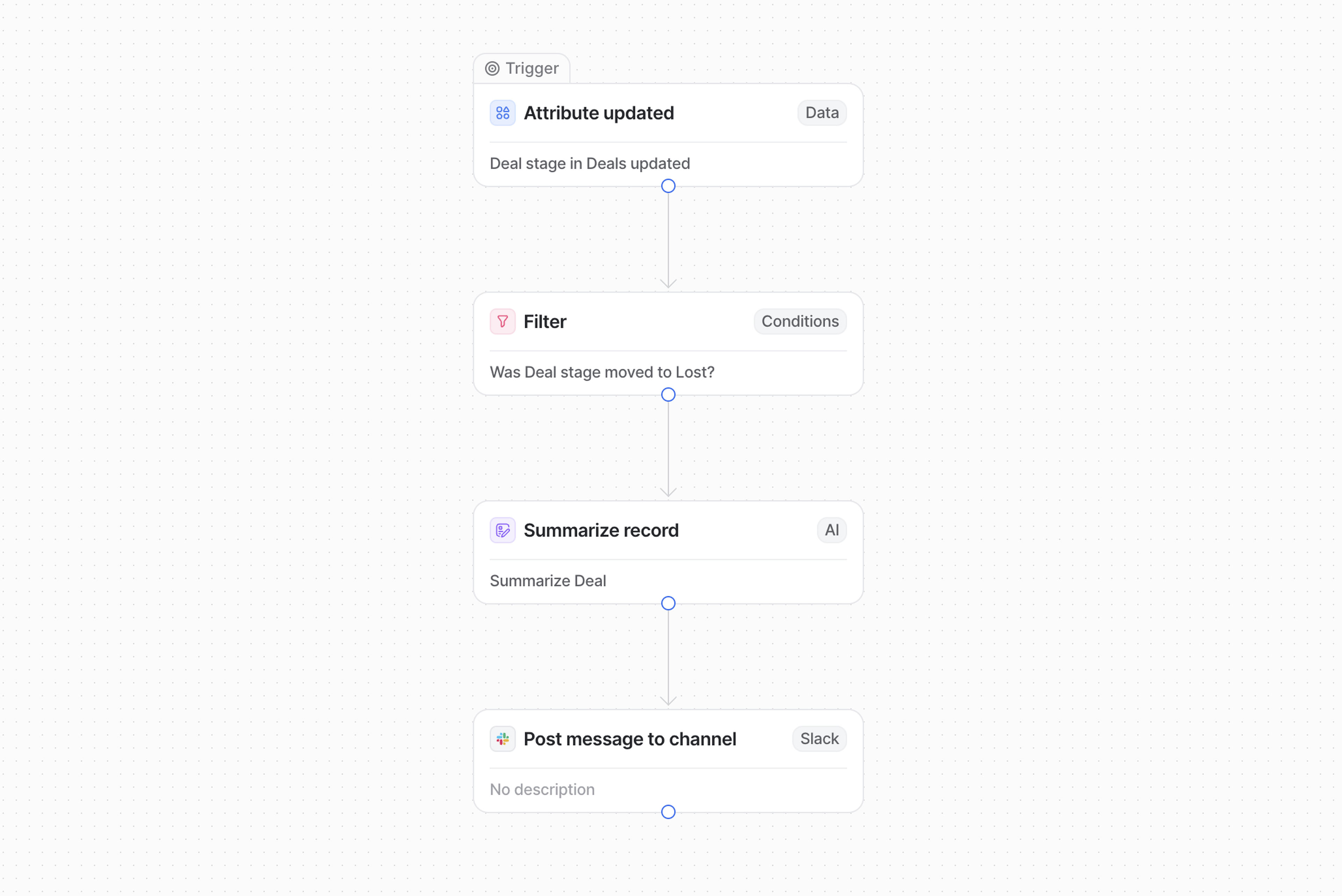The height and width of the screenshot is (896, 1342).
Task: Click the AI badge on Summarize block
Action: coord(831,530)
